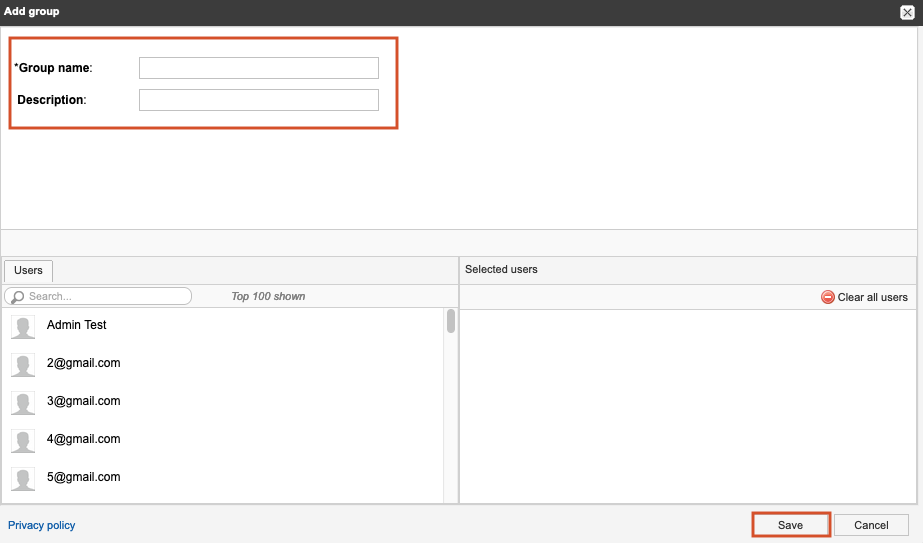Click the magnifier icon in the search box
The height and width of the screenshot is (543, 923).
[17, 297]
